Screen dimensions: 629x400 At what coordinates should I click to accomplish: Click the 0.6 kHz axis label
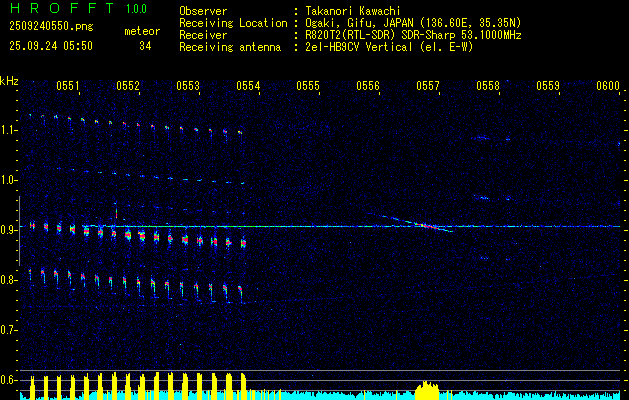tap(7, 380)
